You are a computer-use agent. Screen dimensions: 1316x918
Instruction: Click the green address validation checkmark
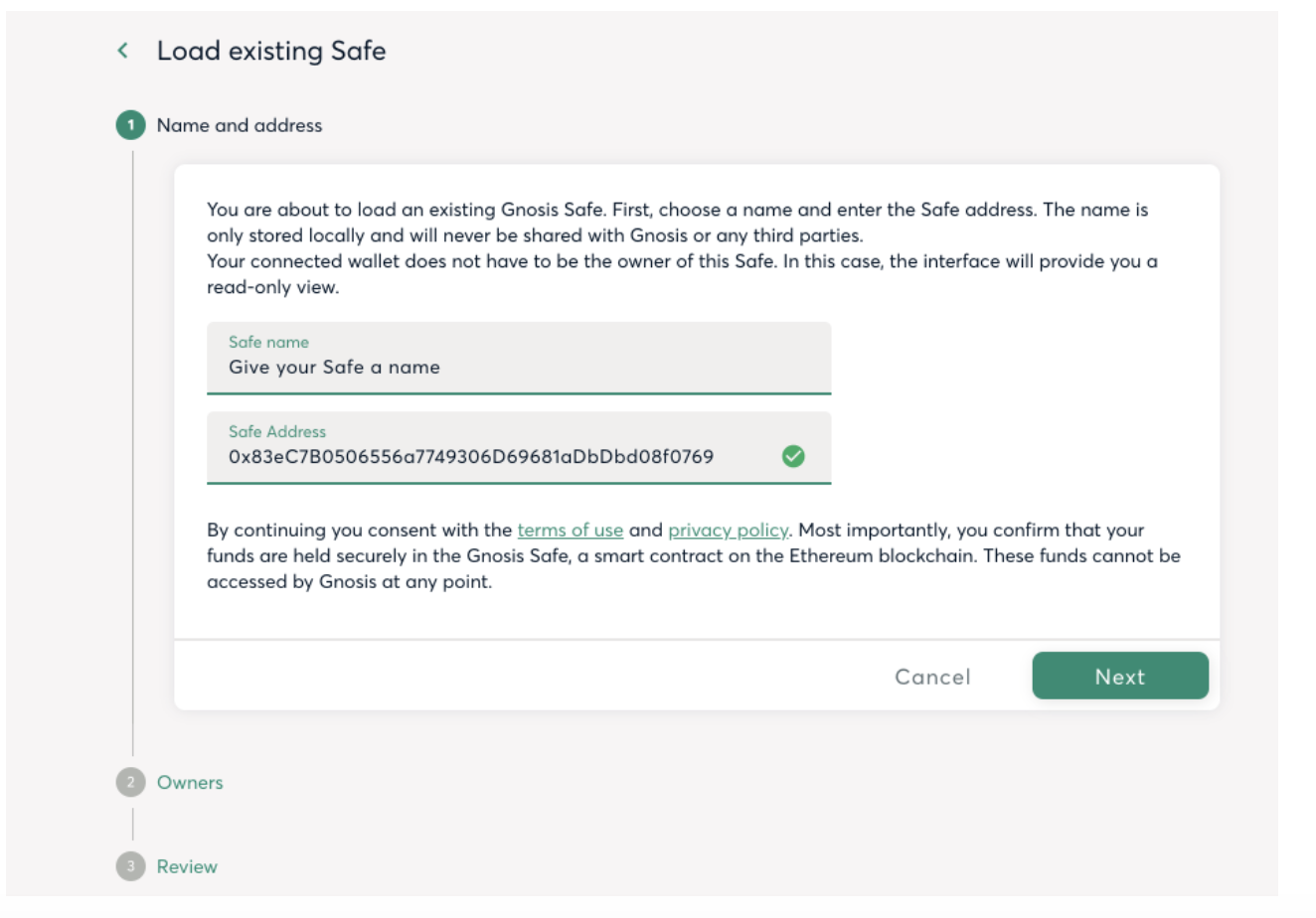pyautogui.click(x=793, y=456)
